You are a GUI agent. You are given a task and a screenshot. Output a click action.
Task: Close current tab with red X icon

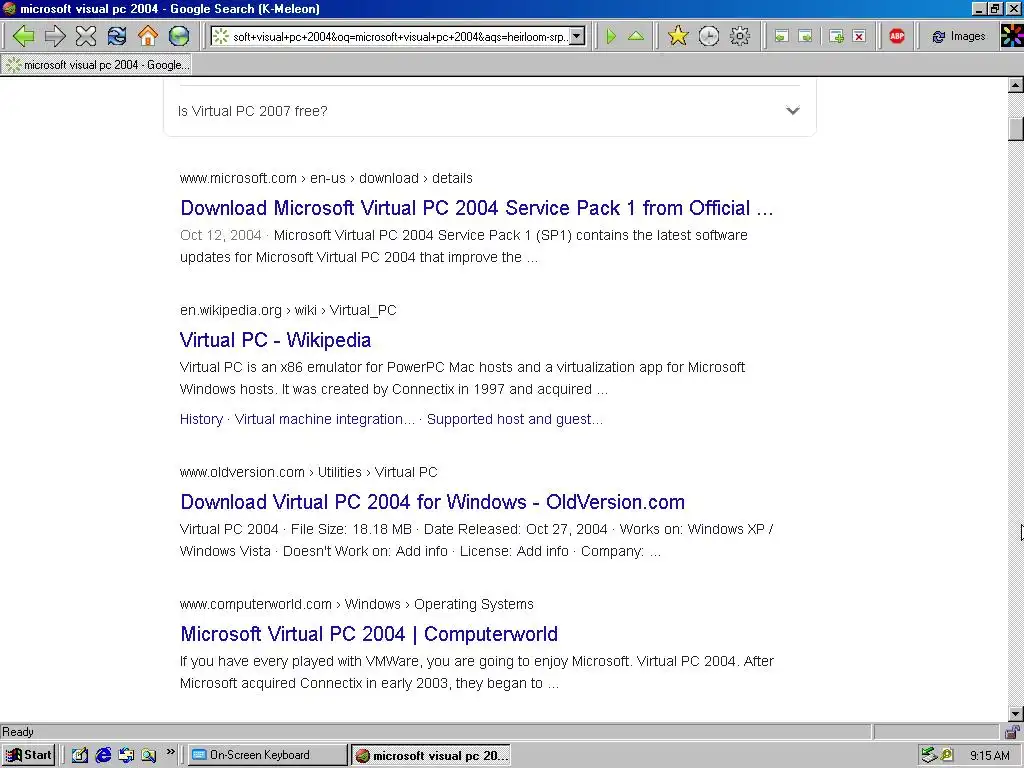(859, 37)
